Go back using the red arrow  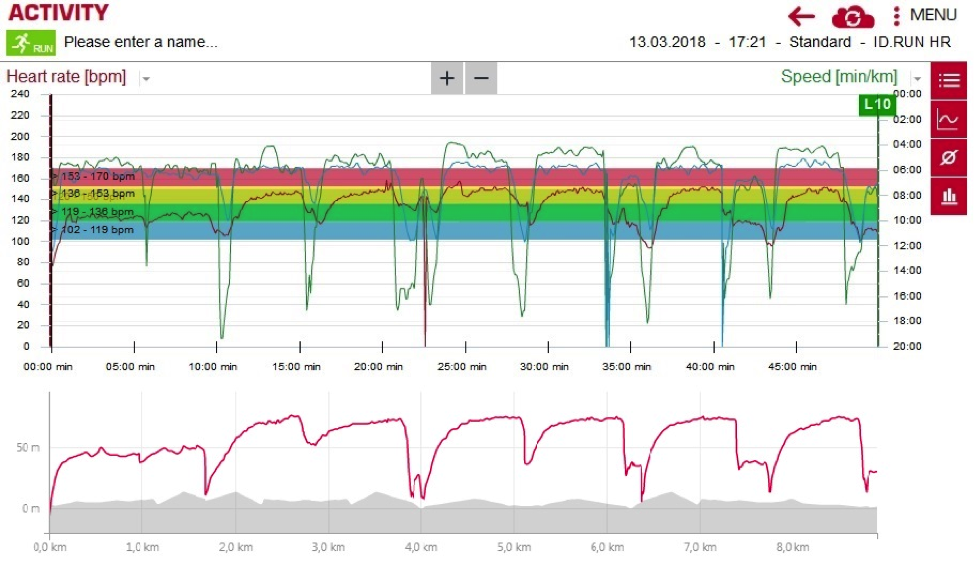pos(801,16)
